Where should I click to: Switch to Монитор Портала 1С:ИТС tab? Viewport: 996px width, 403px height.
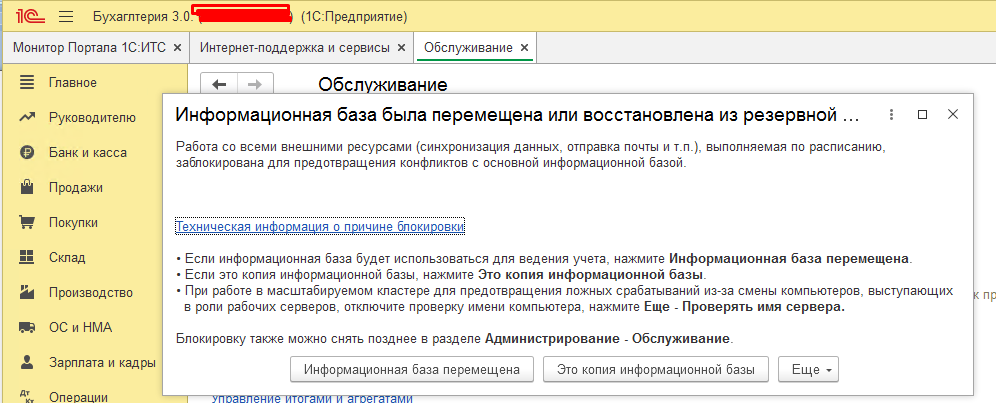click(90, 48)
